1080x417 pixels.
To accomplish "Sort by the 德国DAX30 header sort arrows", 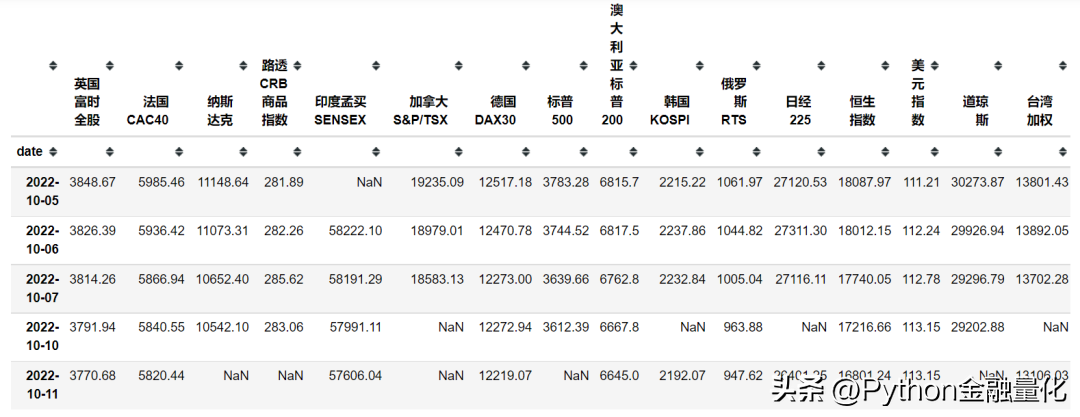I will pos(526,66).
